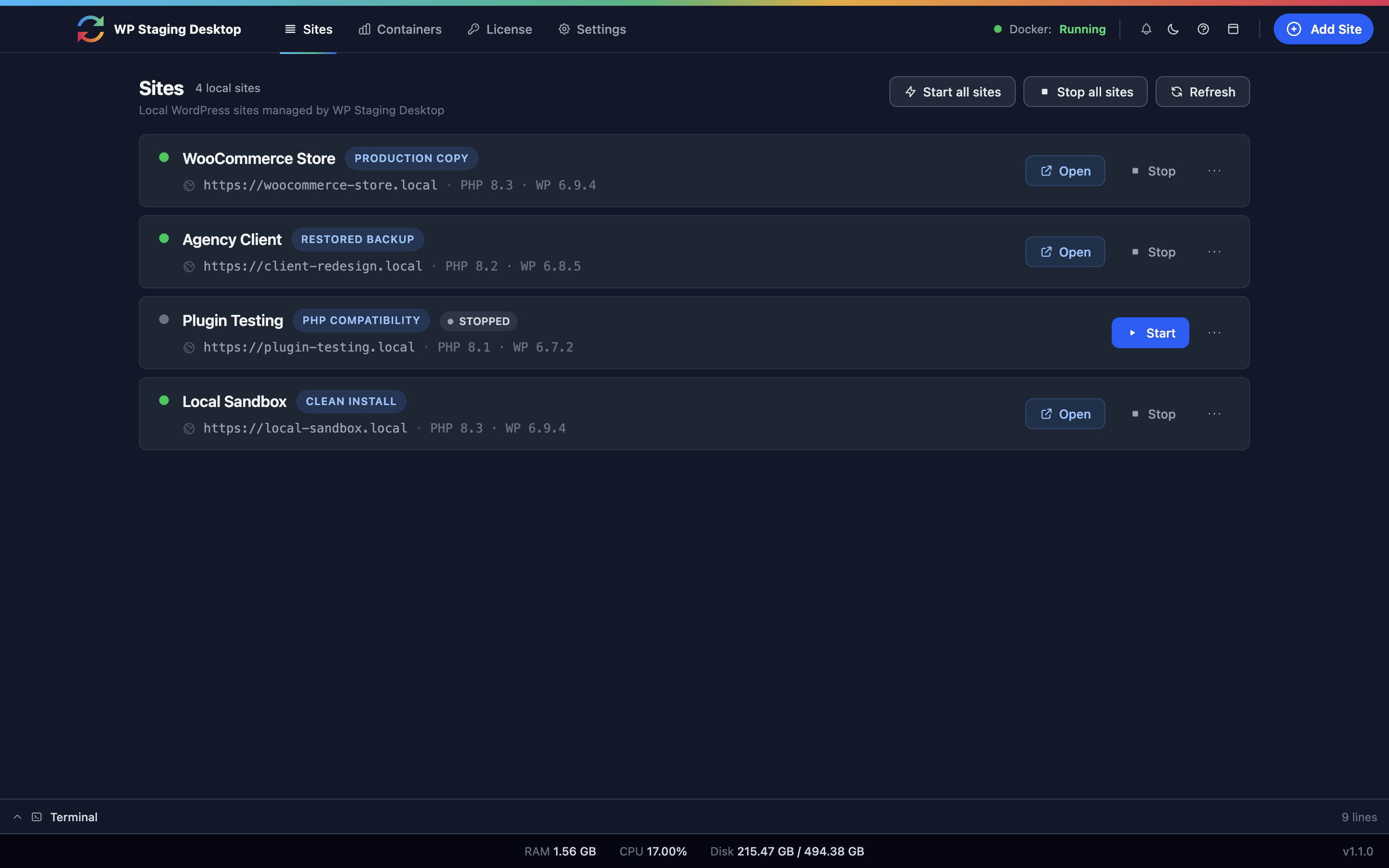Viewport: 1389px width, 868px height.
Task: Click the globe icon beside plugin-testing.local
Action: (189, 347)
